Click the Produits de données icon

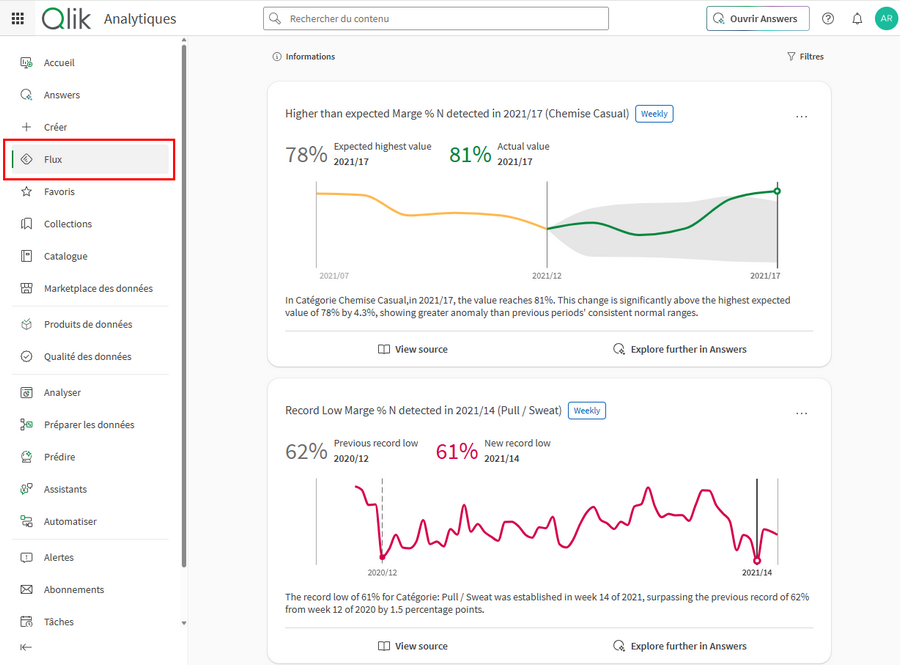tap(26, 324)
